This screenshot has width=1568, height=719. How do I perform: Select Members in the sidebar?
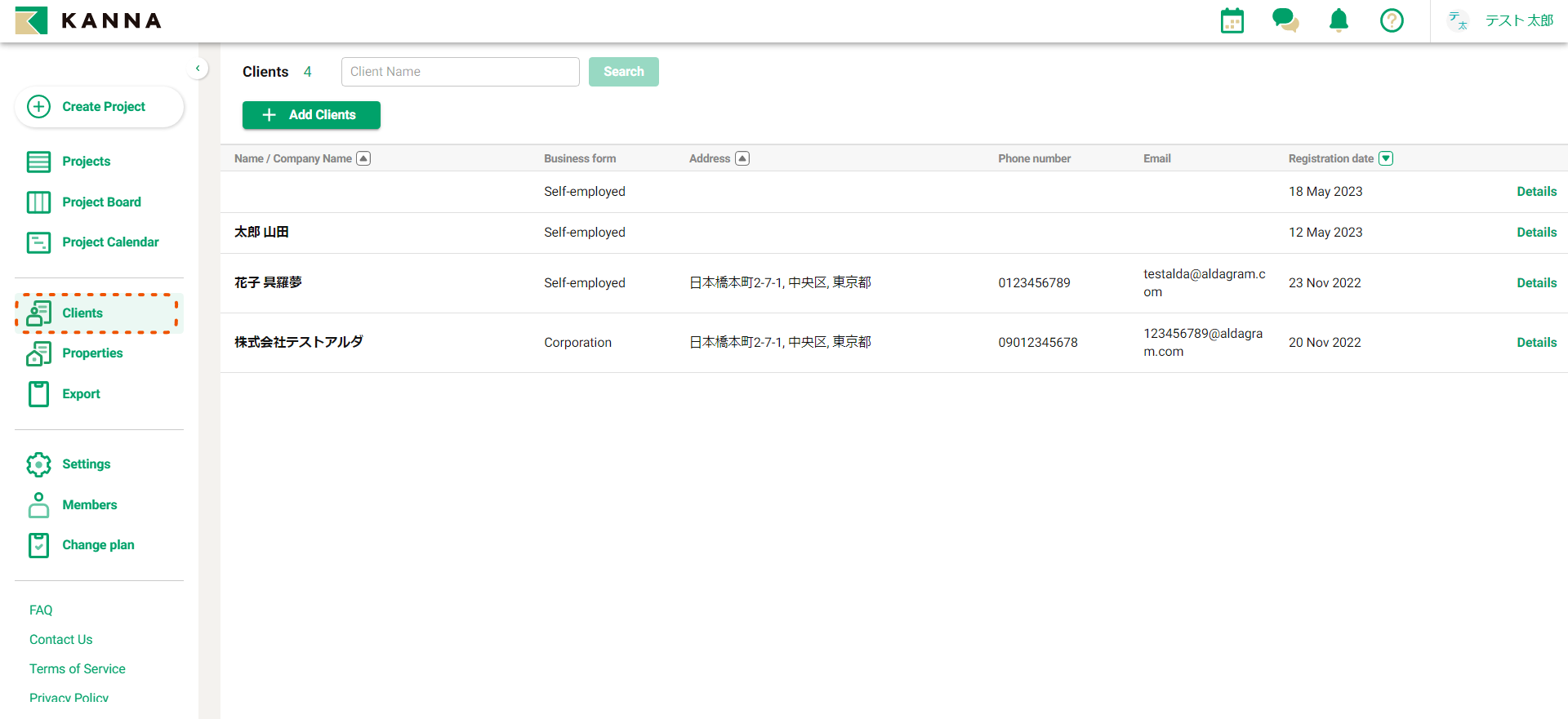tap(89, 505)
